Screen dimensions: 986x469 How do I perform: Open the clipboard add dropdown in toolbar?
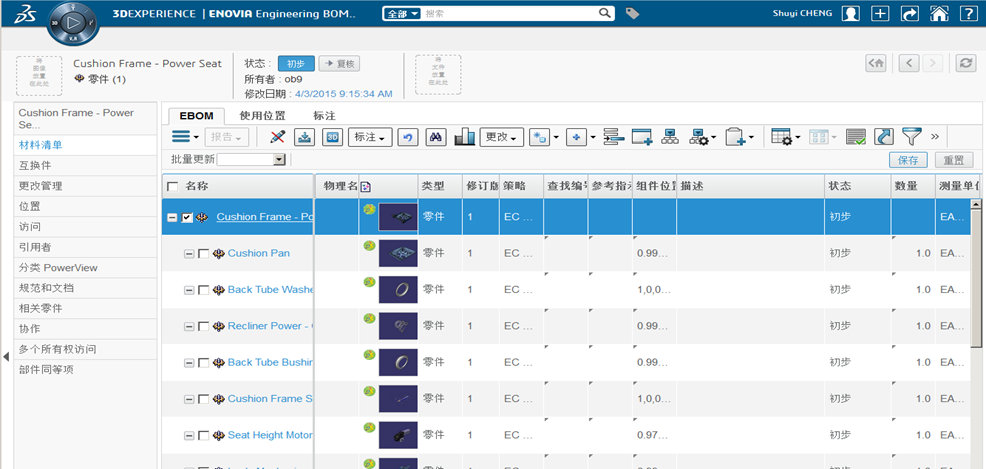point(740,137)
